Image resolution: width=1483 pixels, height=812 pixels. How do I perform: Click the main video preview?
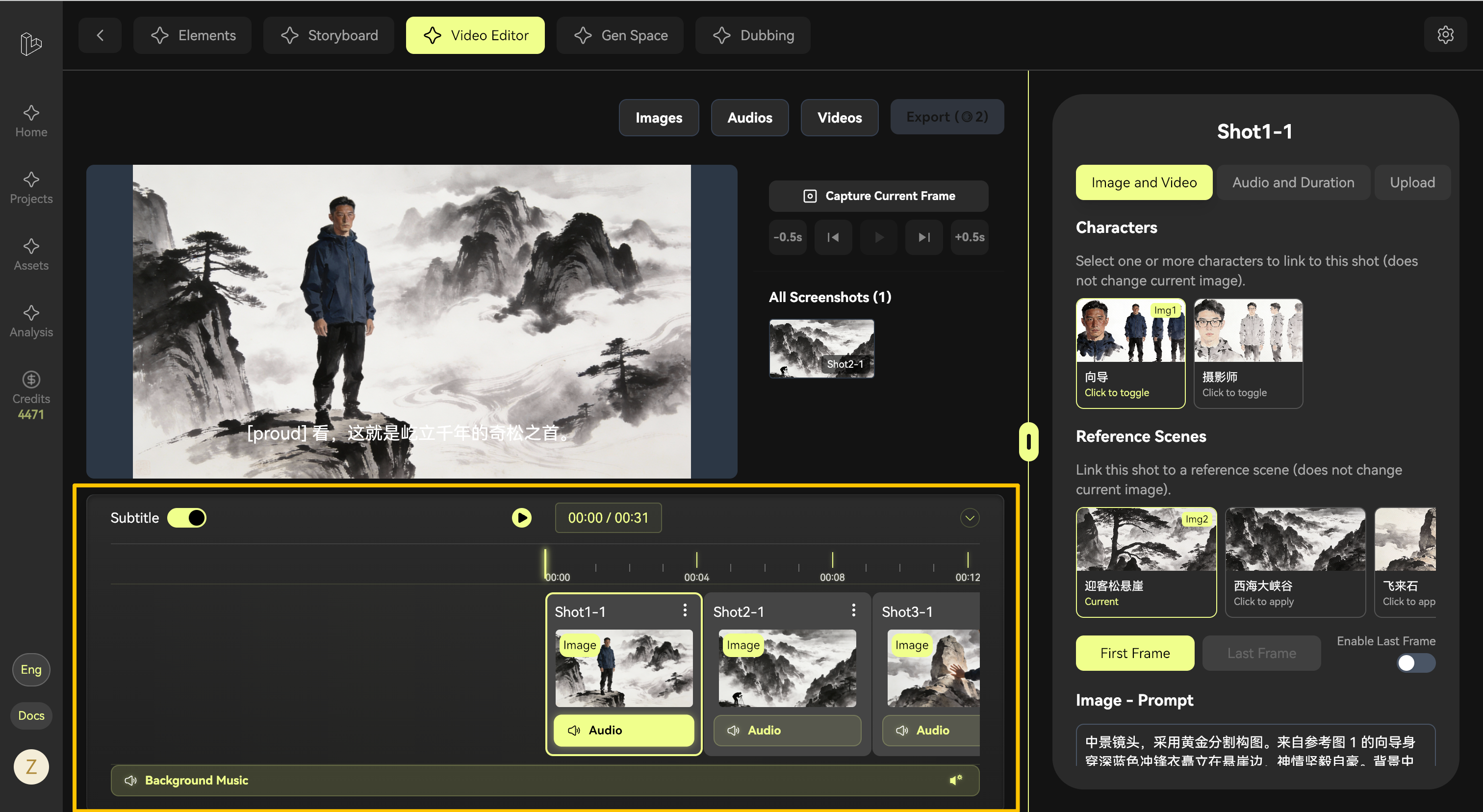[411, 321]
